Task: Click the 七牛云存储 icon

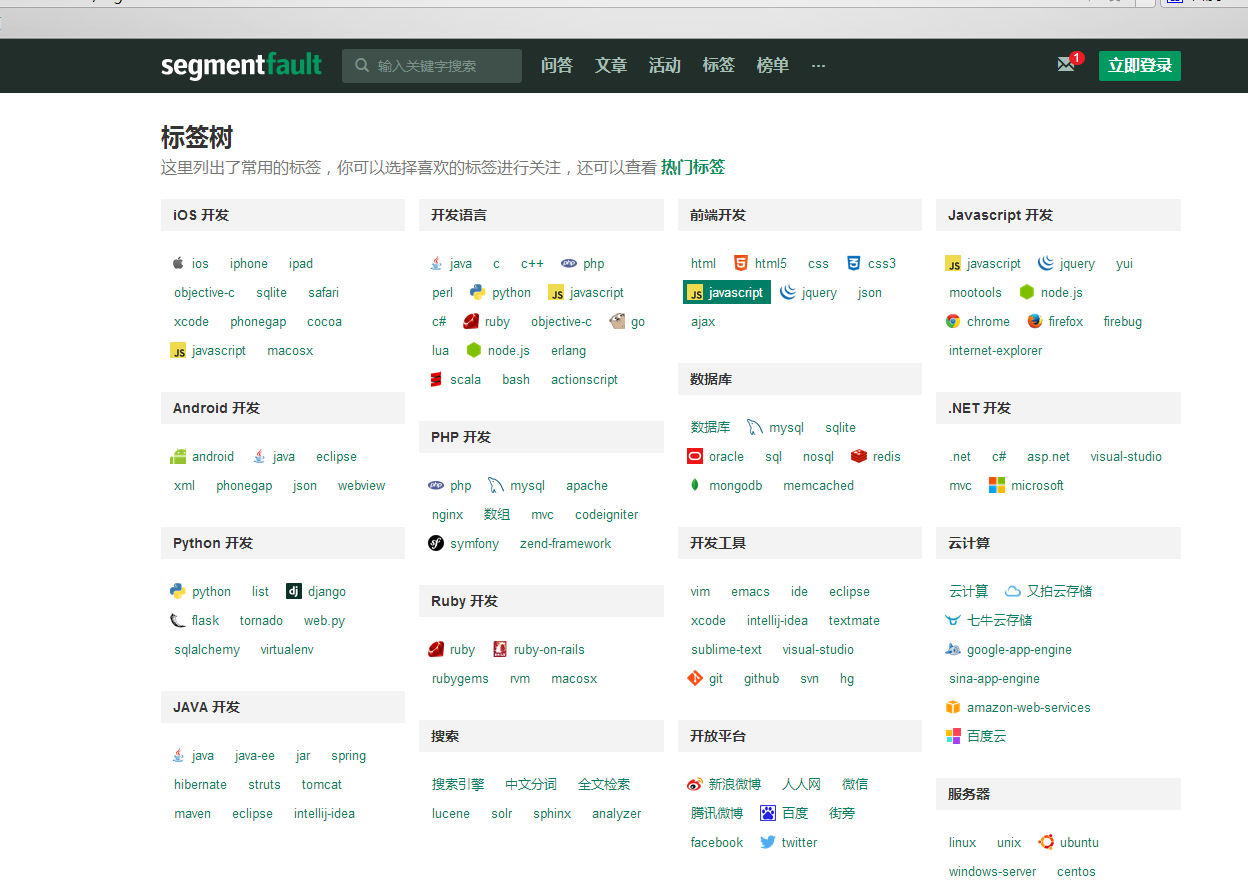Action: coord(953,620)
